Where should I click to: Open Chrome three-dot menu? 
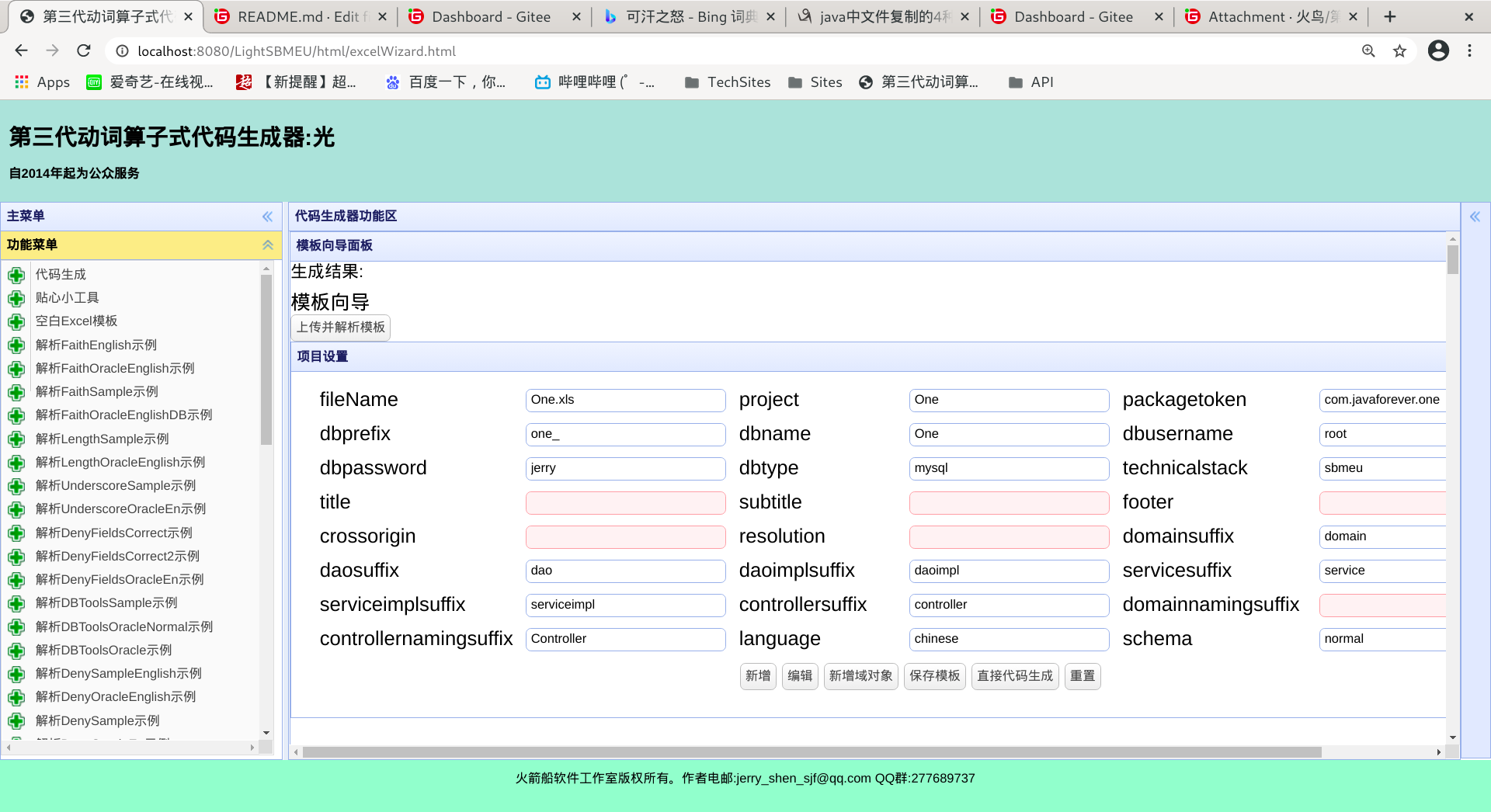click(x=1469, y=50)
